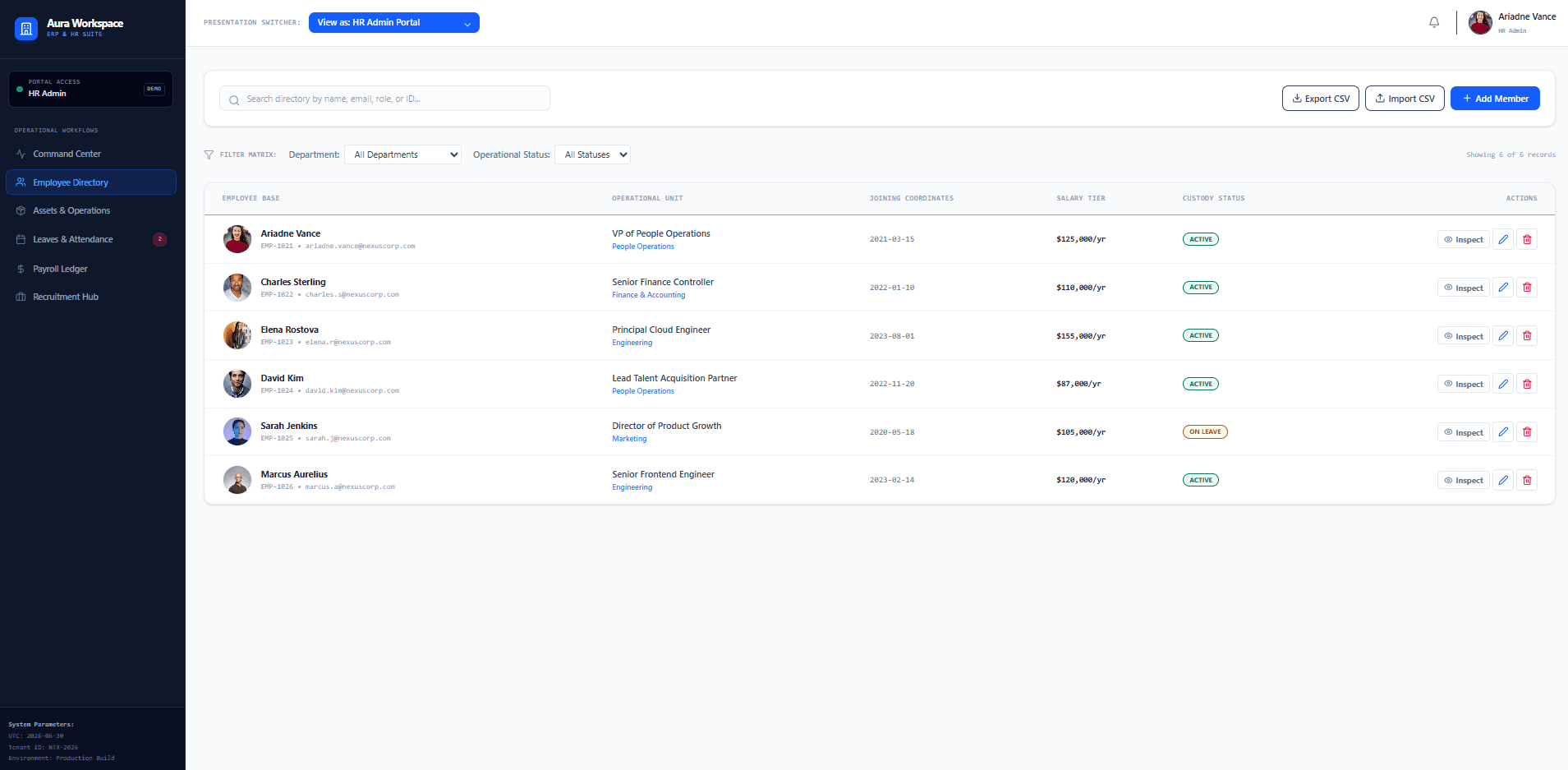Click Finance & Accounting department link
The image size is (1568, 770).
click(648, 295)
